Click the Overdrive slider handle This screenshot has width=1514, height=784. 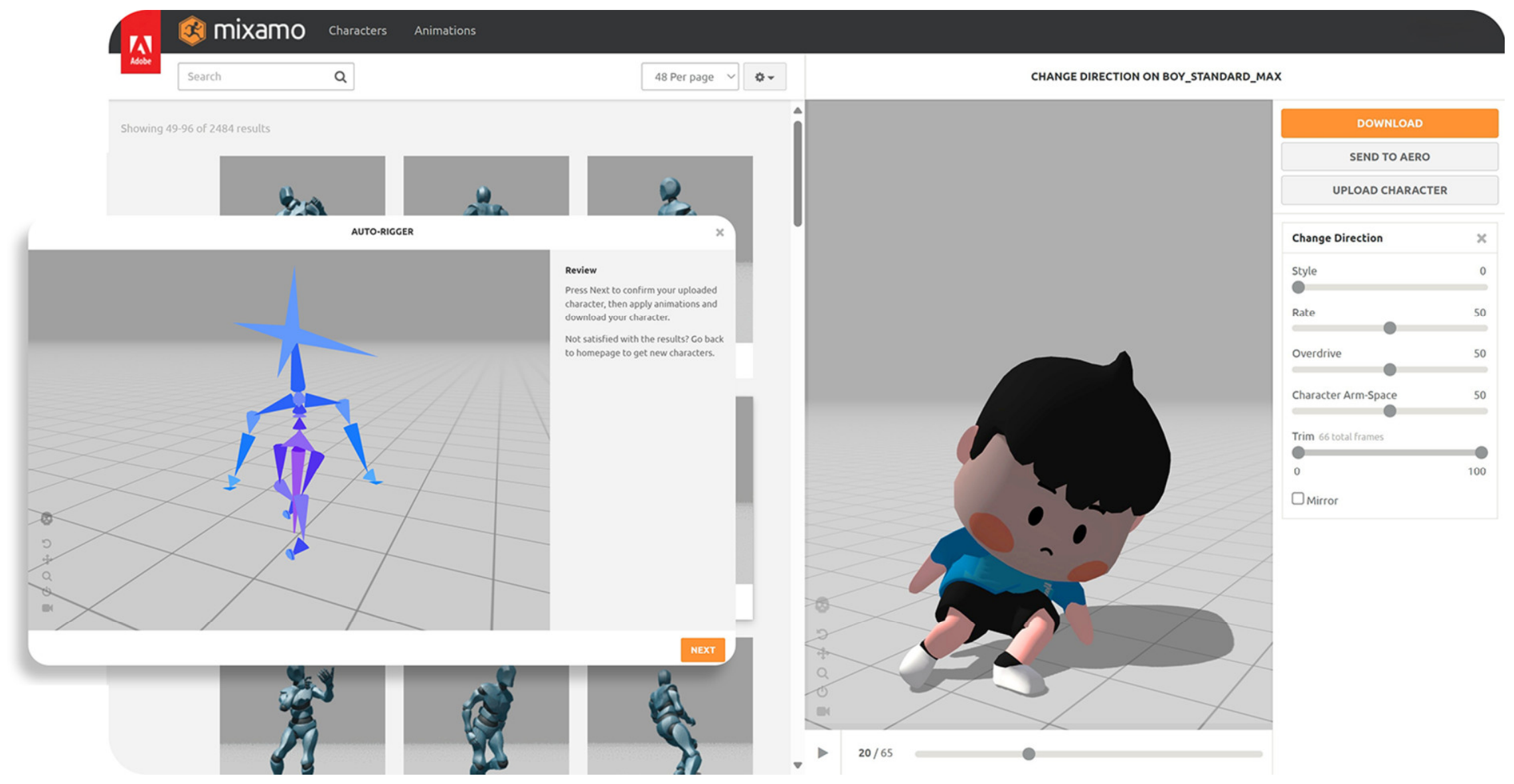pyautogui.click(x=1389, y=369)
